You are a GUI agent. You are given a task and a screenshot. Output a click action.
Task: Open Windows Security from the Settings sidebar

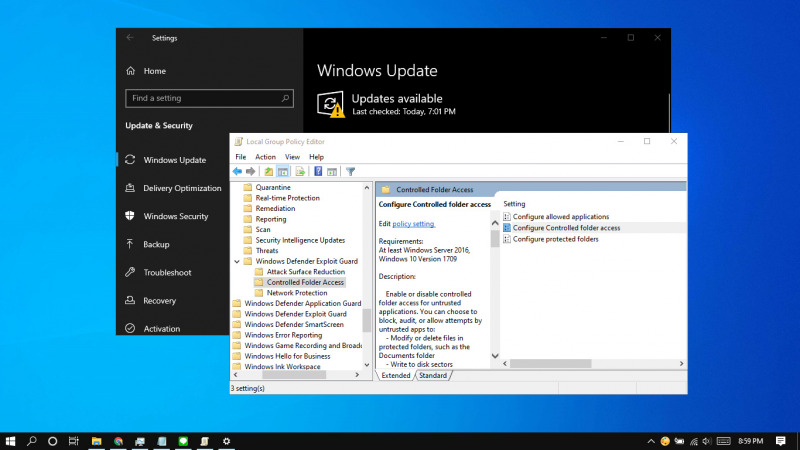pos(175,216)
